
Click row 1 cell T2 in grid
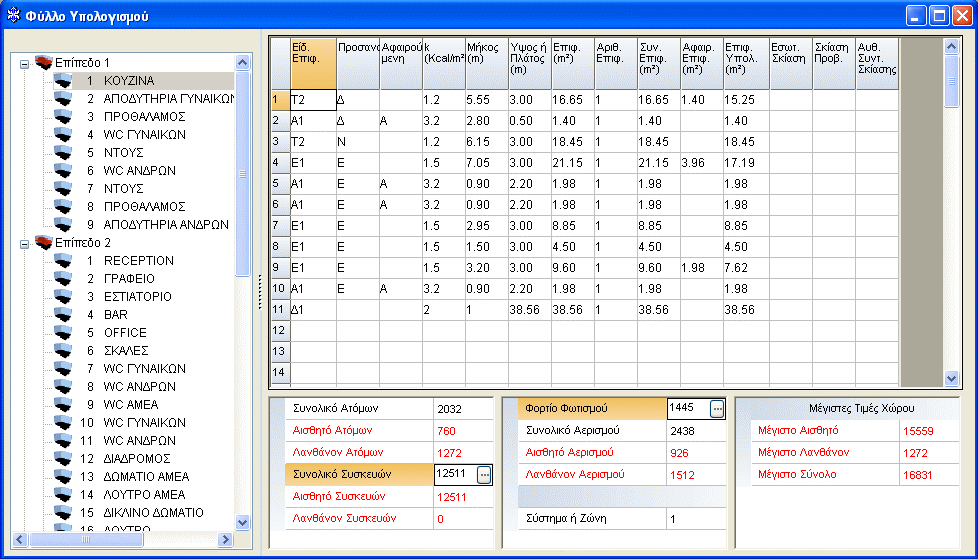click(313, 100)
